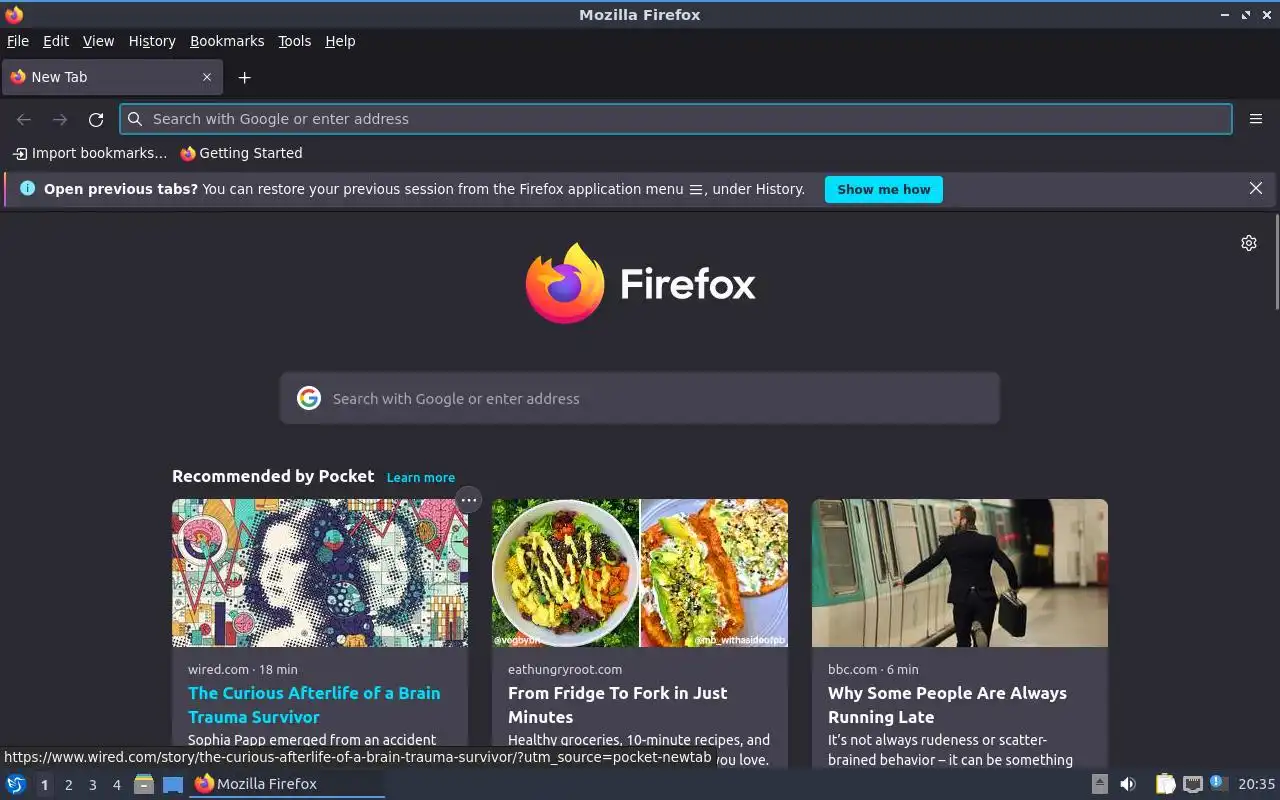
Task: Click the wired.com · 18 min source text
Action: (x=243, y=669)
